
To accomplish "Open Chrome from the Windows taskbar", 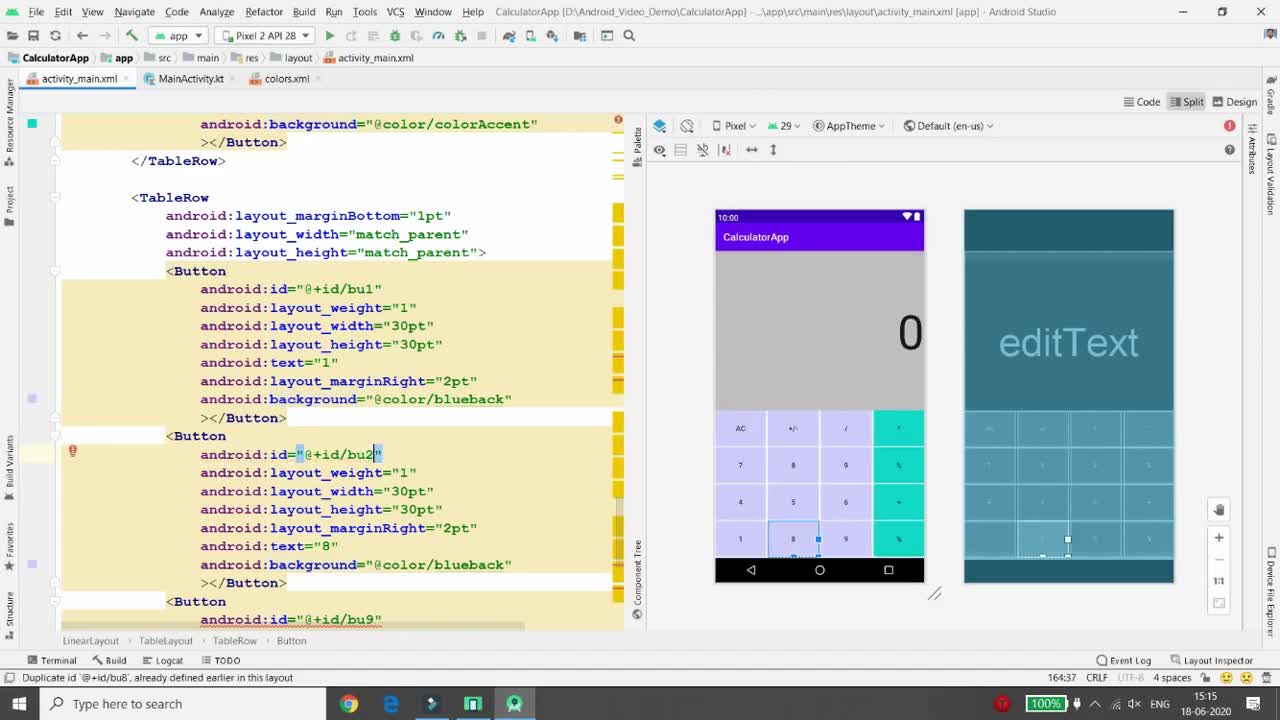I will point(348,704).
